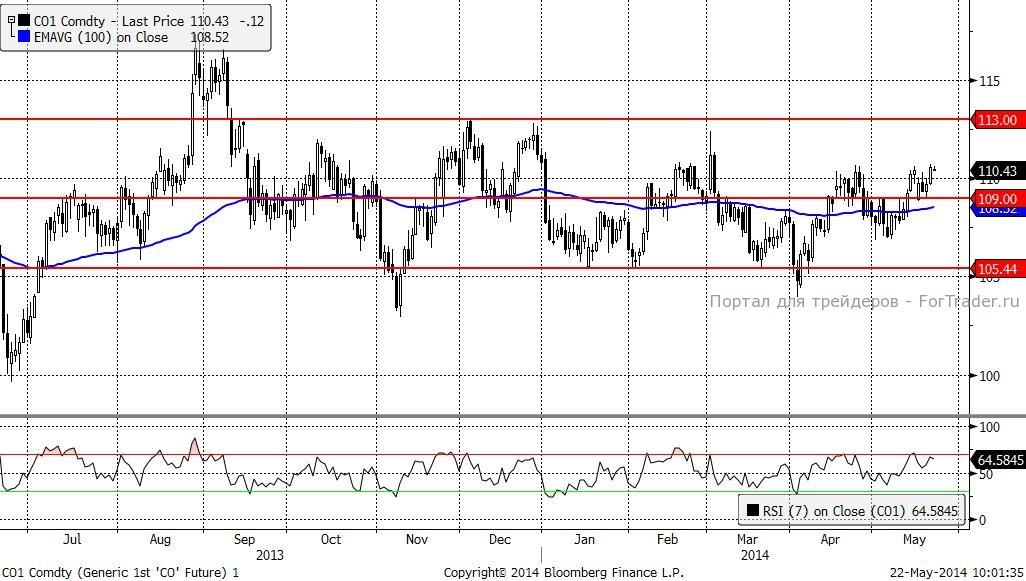The height and width of the screenshot is (581, 1026).
Task: Select the RSI (7) on Close legend text
Action: click(x=860, y=511)
